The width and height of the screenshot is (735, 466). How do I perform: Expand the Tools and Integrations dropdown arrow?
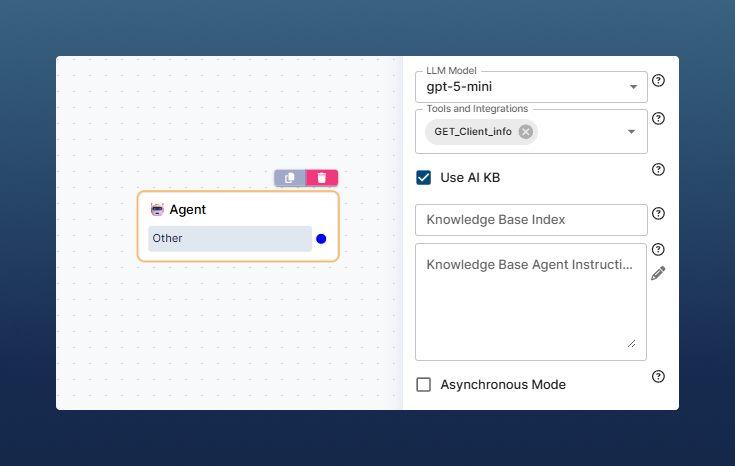(x=632, y=132)
